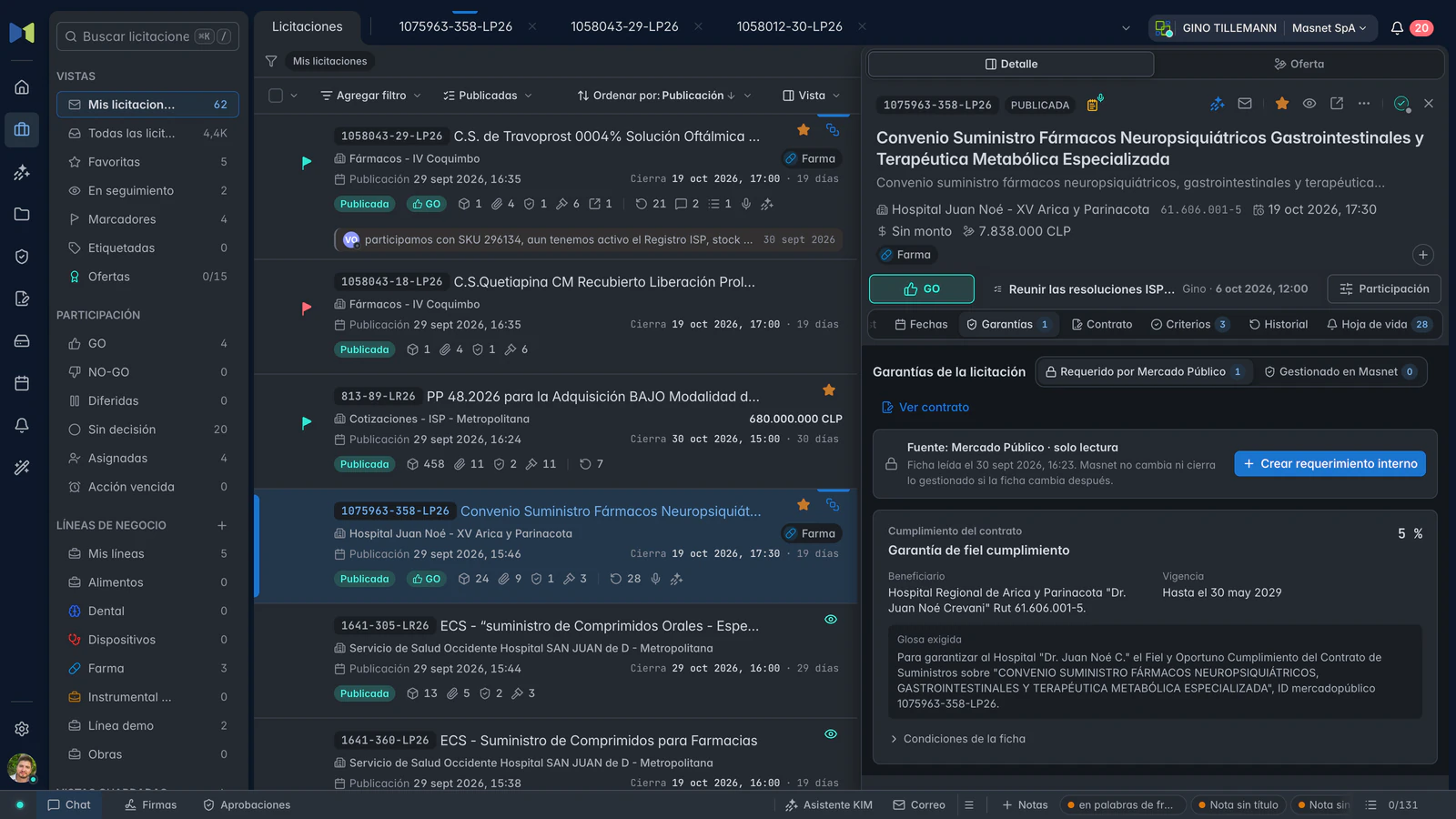Viewport: 1456px width, 819px height.
Task: Open the Historial tab
Action: pyautogui.click(x=1278, y=324)
